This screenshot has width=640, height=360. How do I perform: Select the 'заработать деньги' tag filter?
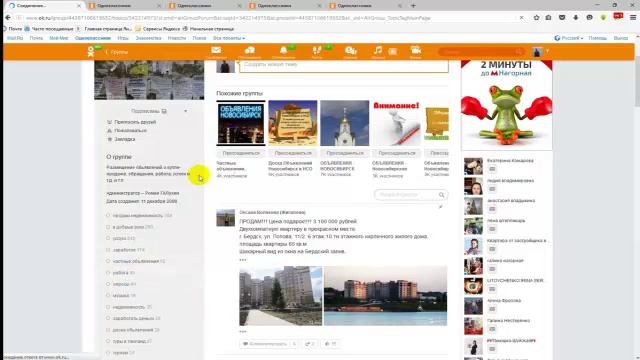coord(133,318)
